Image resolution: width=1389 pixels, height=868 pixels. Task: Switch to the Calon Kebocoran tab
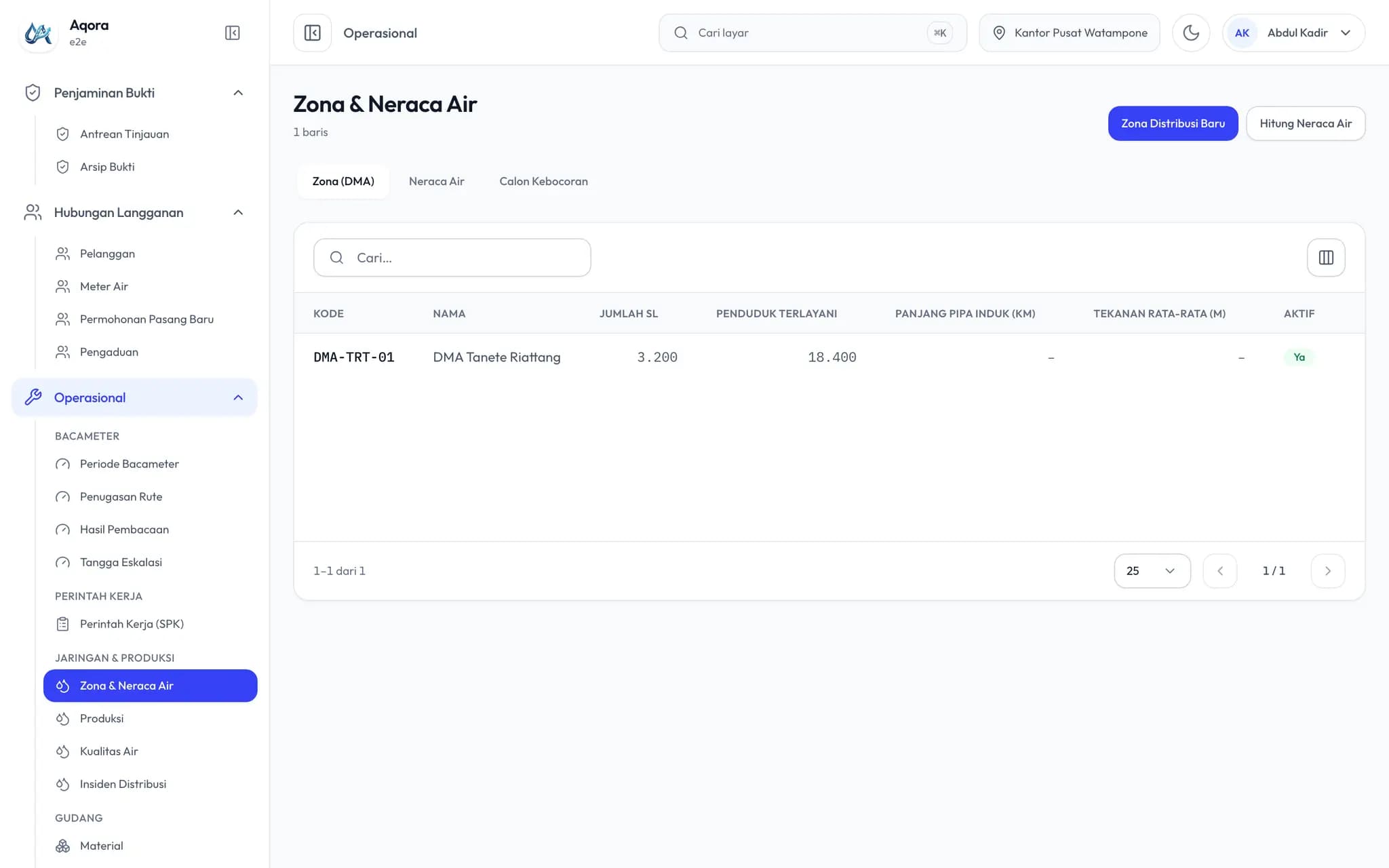[x=543, y=181]
